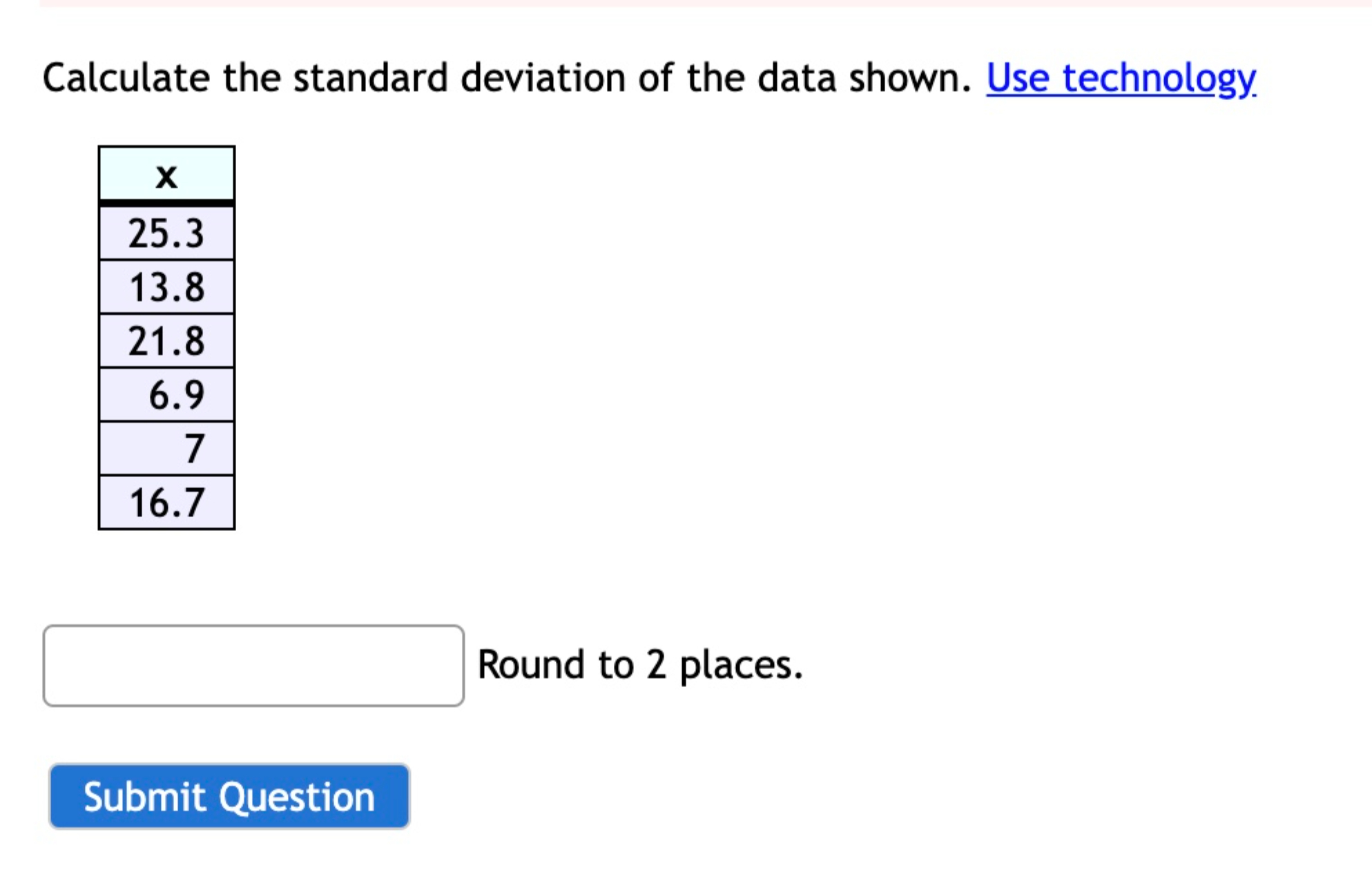Select the table cell containing 13.8
This screenshot has width=1372, height=888.
(166, 287)
